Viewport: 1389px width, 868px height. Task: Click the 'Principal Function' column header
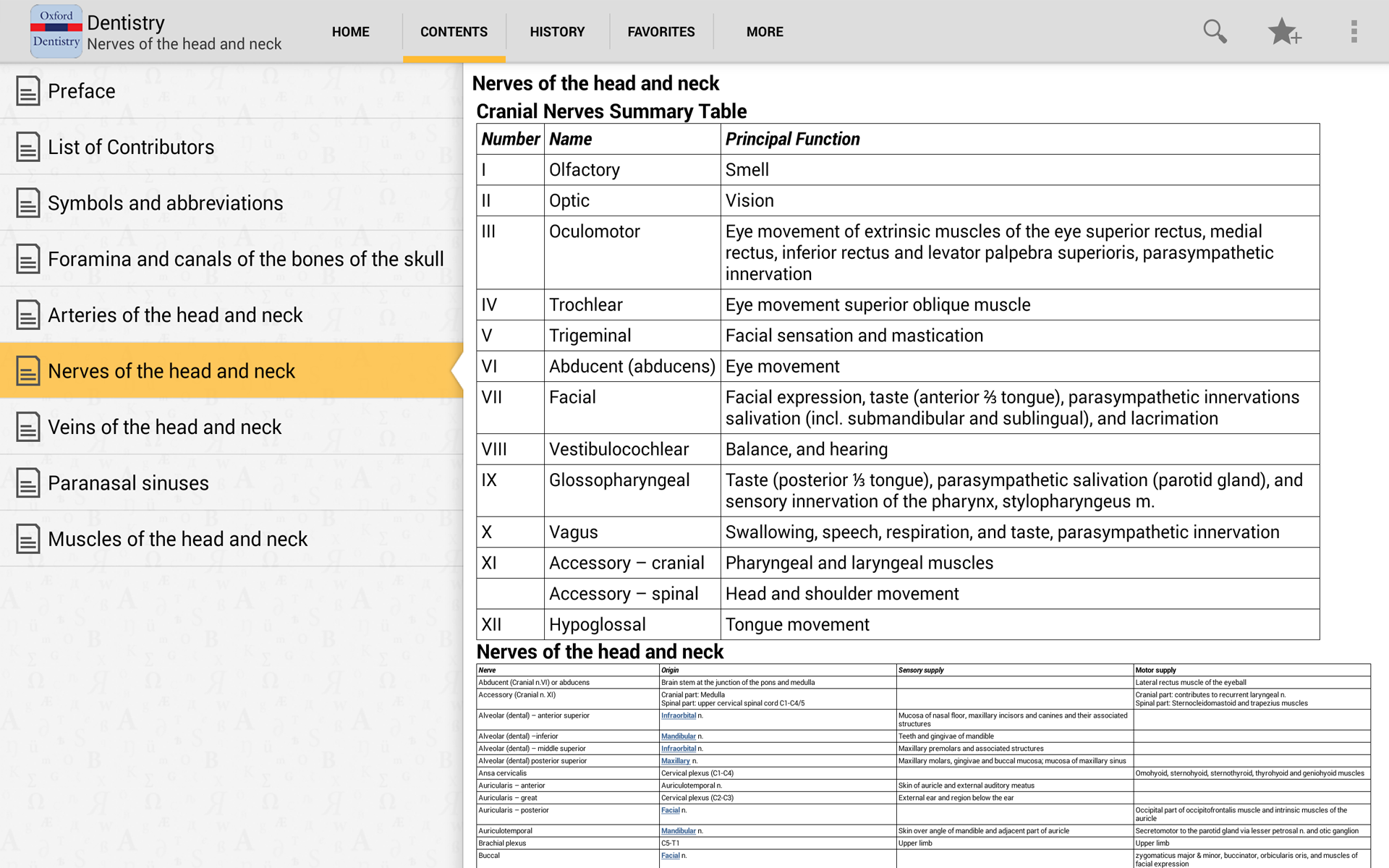coord(1020,139)
